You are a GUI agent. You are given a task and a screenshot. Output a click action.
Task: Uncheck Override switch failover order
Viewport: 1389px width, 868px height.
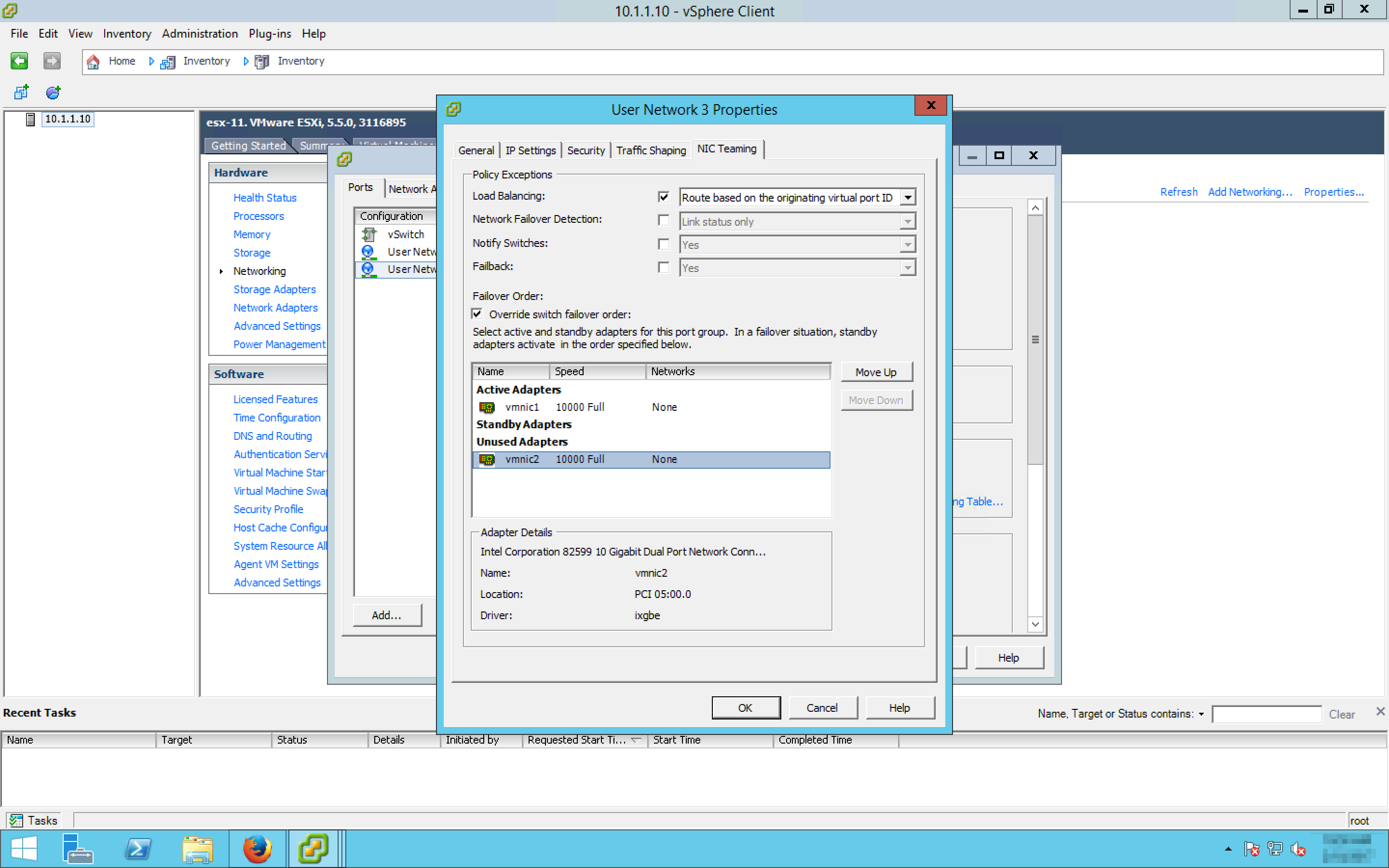(x=477, y=314)
